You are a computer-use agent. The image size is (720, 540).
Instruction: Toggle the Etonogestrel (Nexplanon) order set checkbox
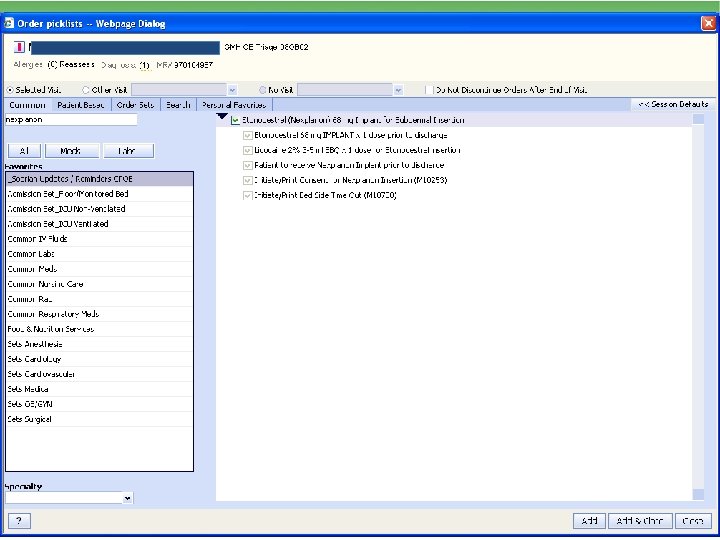tap(235, 120)
